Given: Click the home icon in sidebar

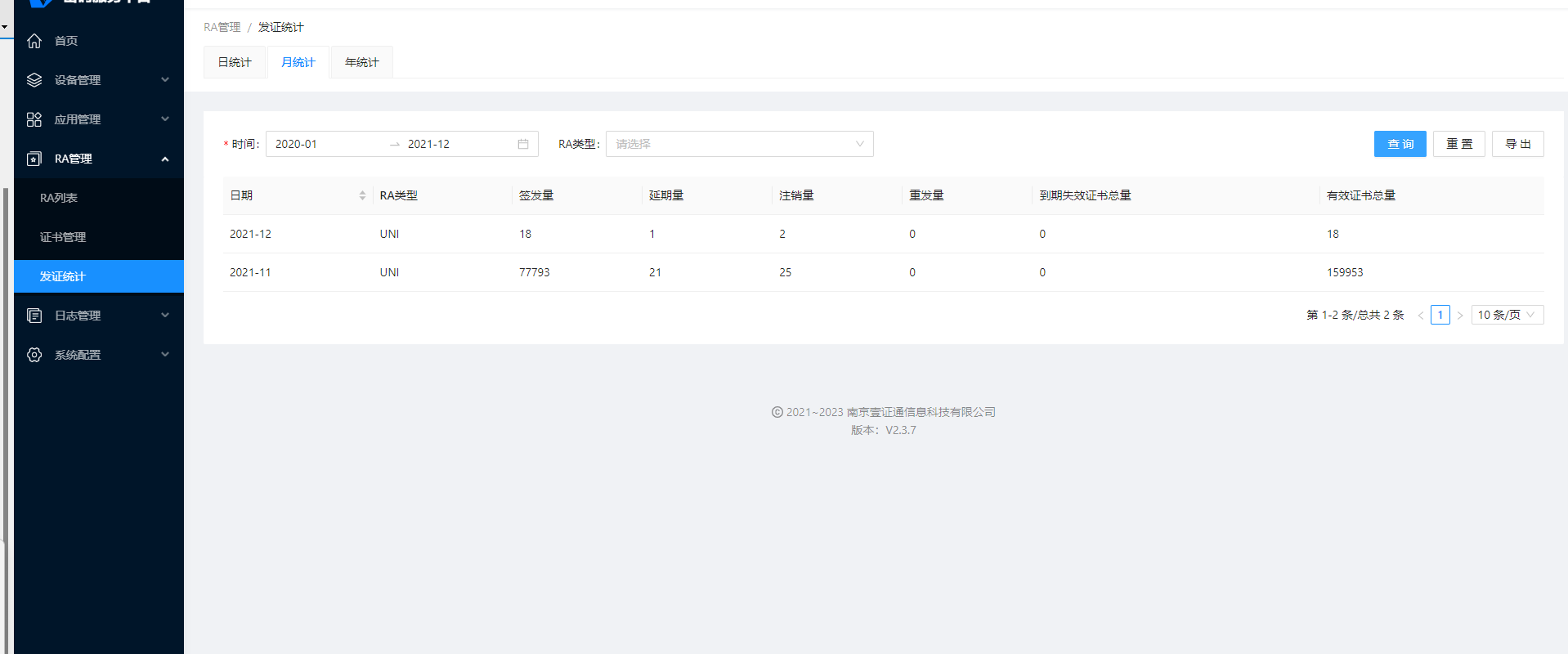Looking at the screenshot, I should click(x=34, y=41).
